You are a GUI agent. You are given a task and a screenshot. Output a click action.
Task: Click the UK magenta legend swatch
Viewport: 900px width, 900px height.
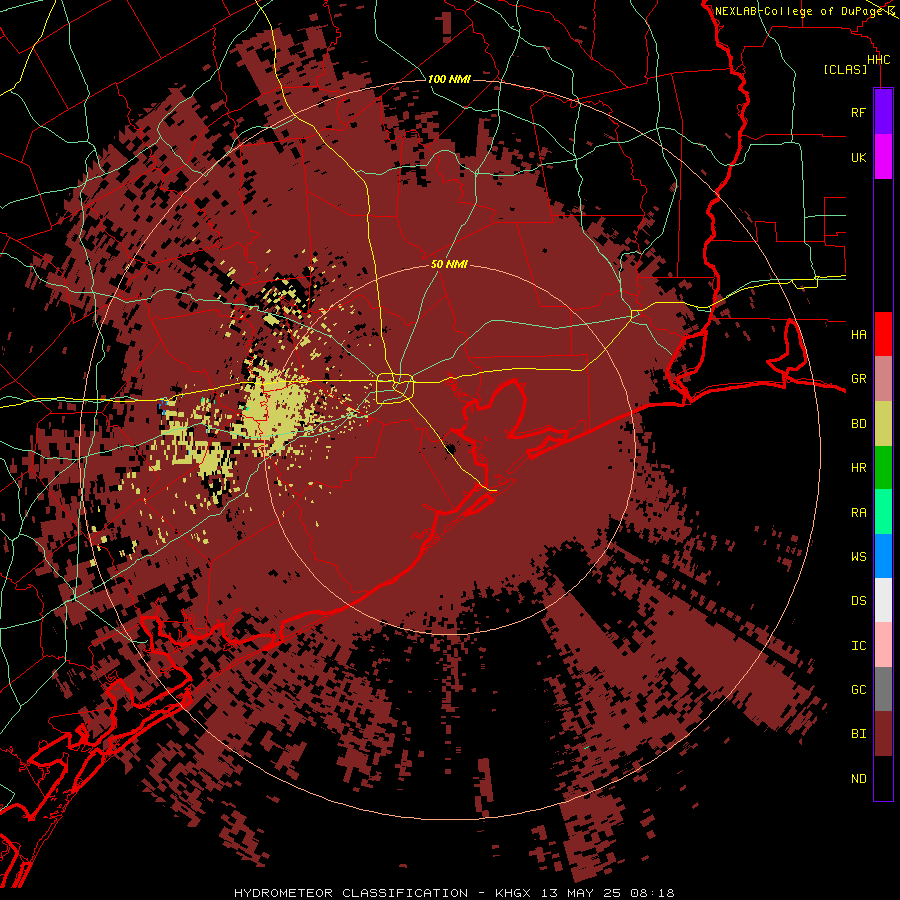click(x=883, y=157)
